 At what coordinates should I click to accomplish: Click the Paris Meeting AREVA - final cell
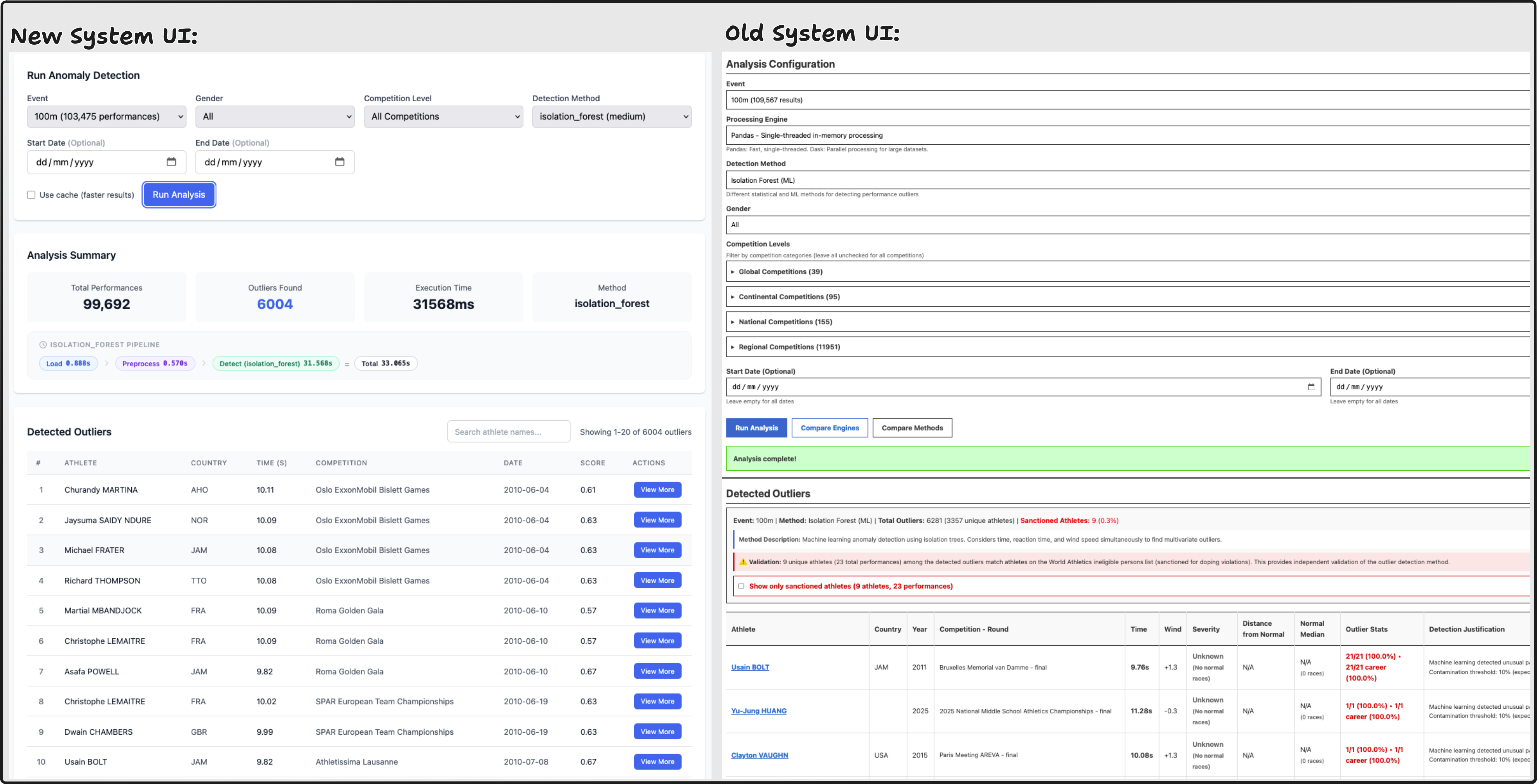point(979,755)
